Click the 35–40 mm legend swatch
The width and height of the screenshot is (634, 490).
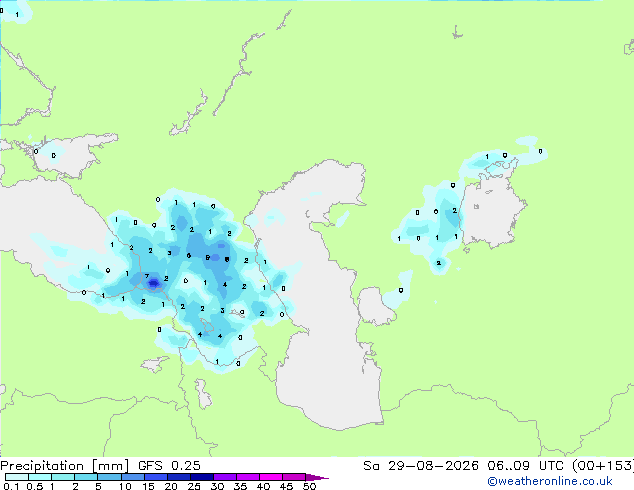tap(247, 477)
